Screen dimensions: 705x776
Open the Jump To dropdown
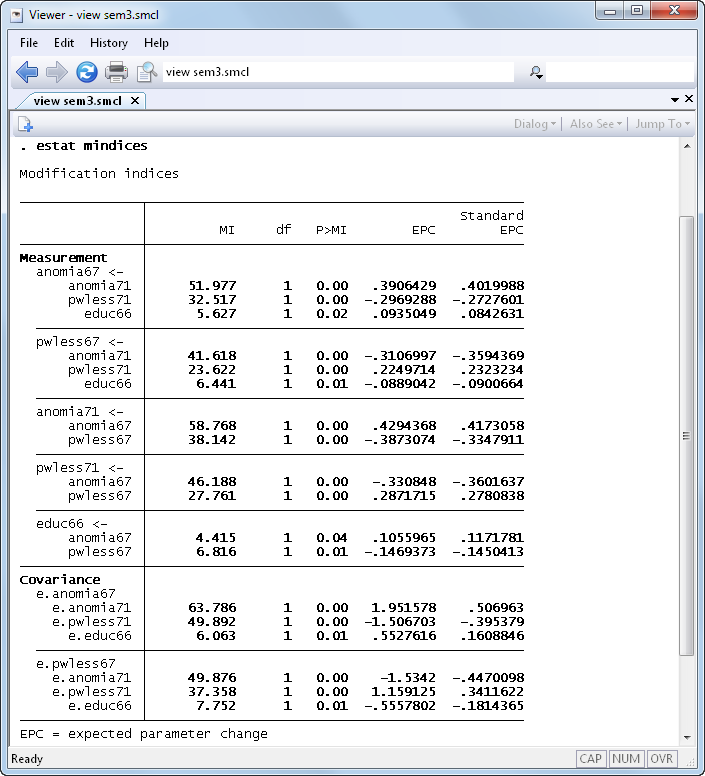point(662,124)
